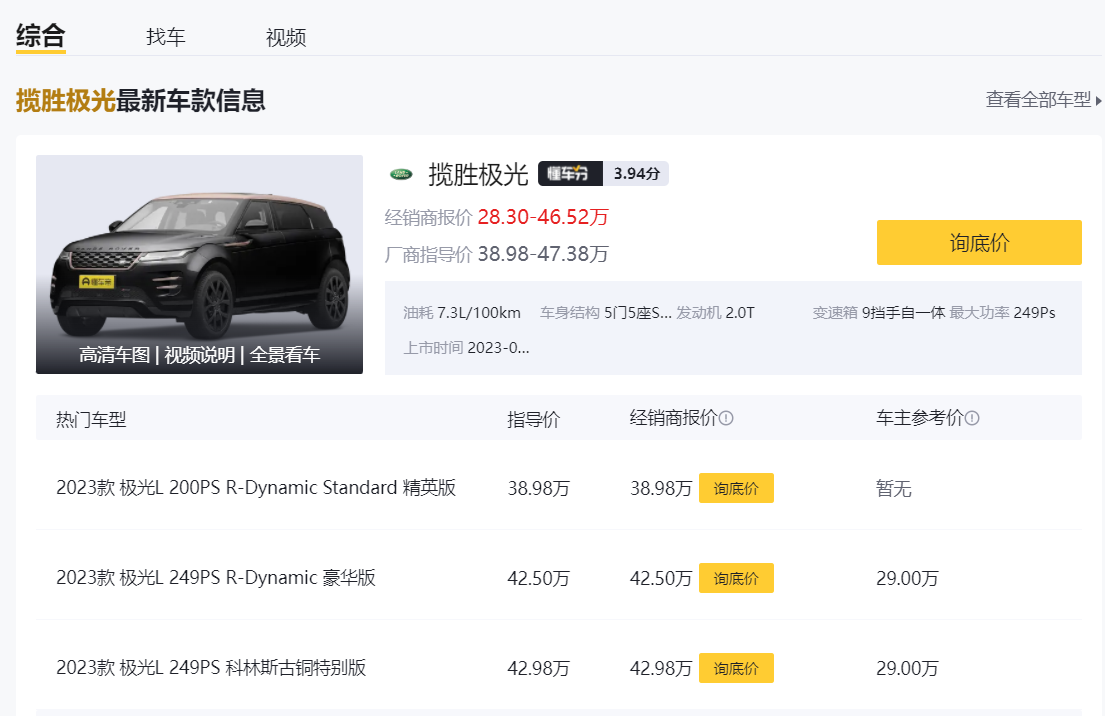Click 全景看车 link on car image
Screen dimensions: 1105x716
point(285,354)
